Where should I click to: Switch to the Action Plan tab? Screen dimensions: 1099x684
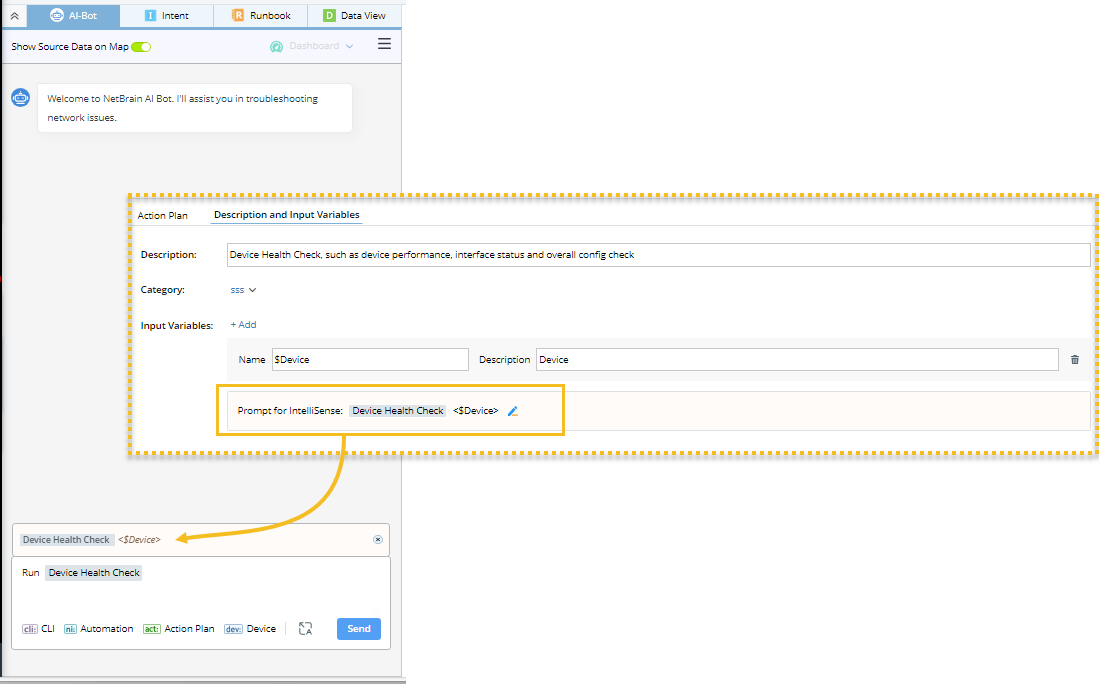click(163, 216)
